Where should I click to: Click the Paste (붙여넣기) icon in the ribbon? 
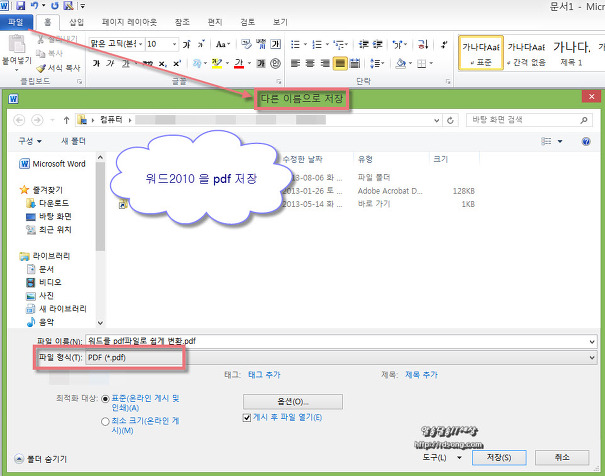pos(16,46)
